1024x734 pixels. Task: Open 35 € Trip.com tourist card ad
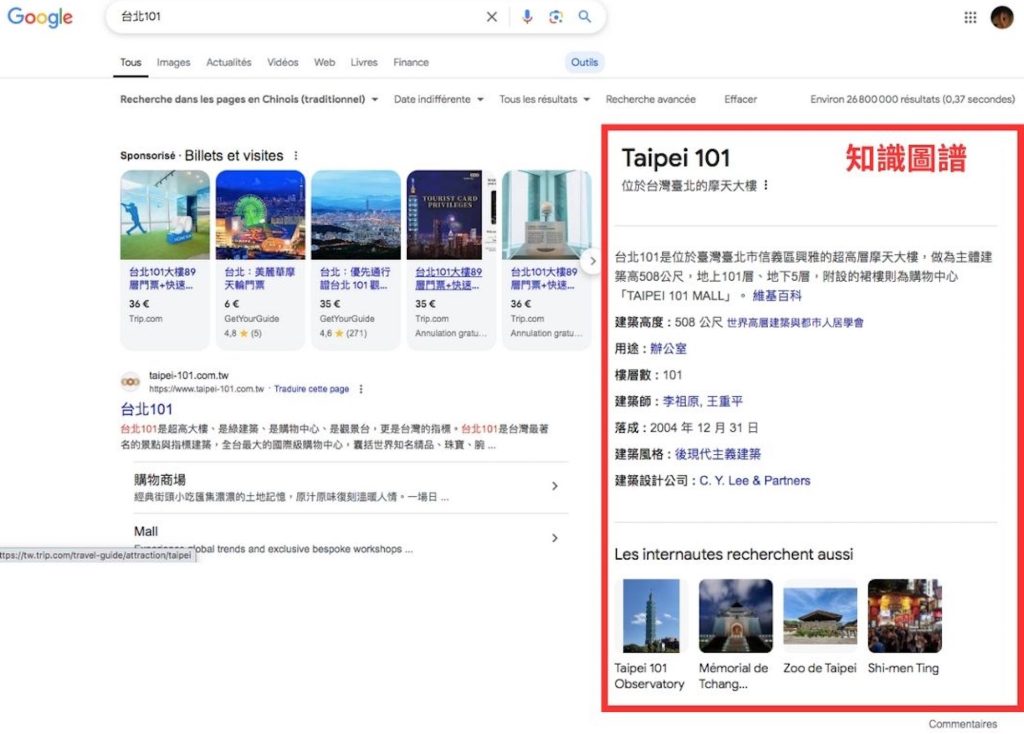click(451, 260)
